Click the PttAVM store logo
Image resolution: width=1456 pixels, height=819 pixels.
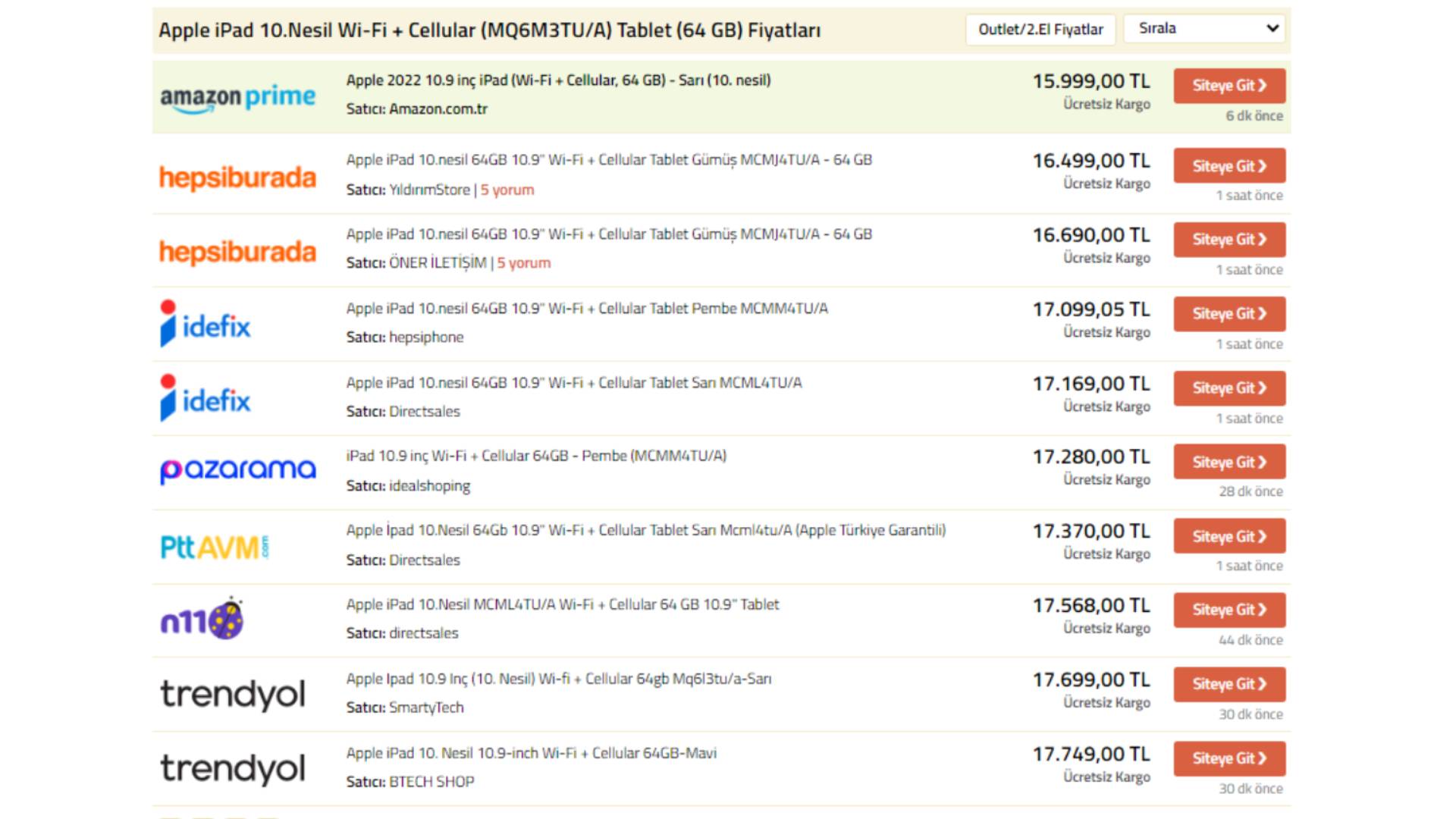click(215, 547)
